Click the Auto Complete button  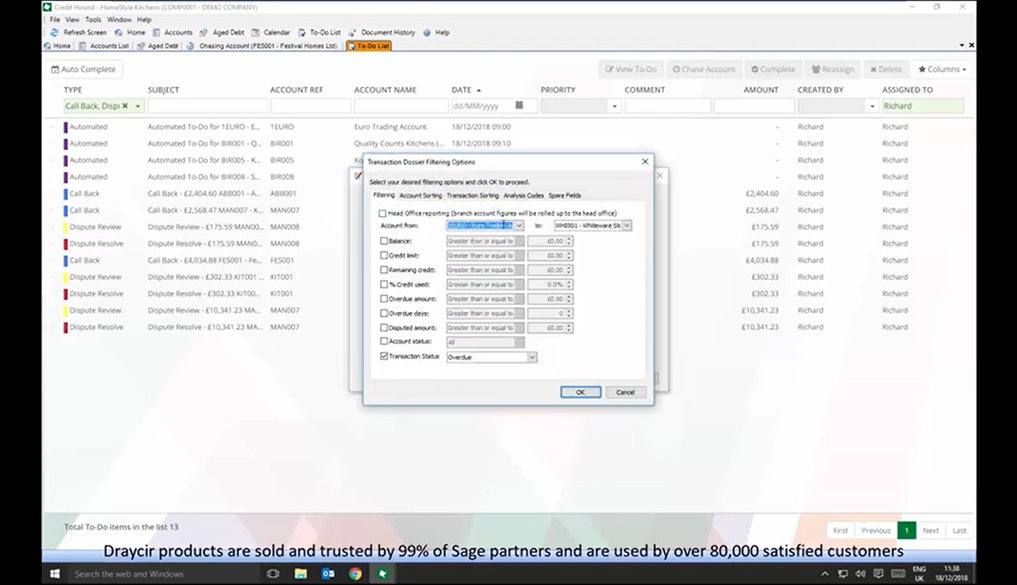pos(84,69)
